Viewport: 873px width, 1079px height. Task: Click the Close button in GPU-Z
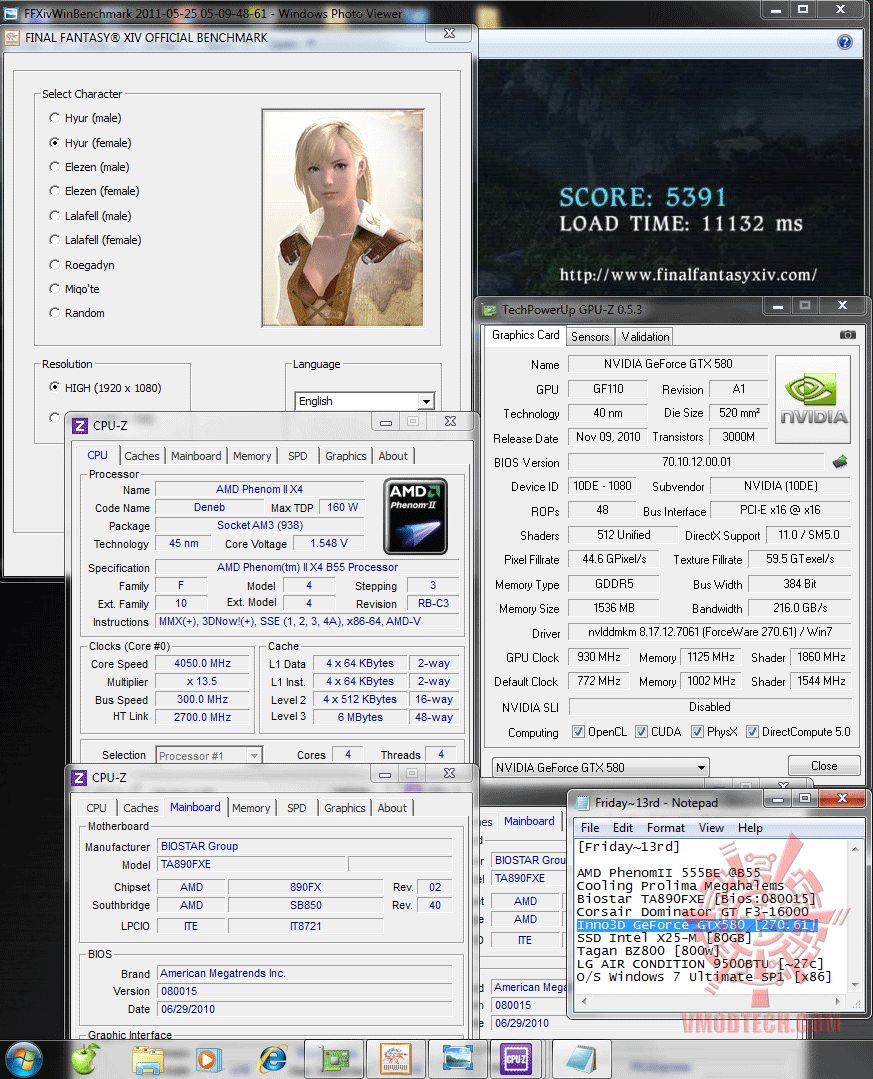(824, 766)
